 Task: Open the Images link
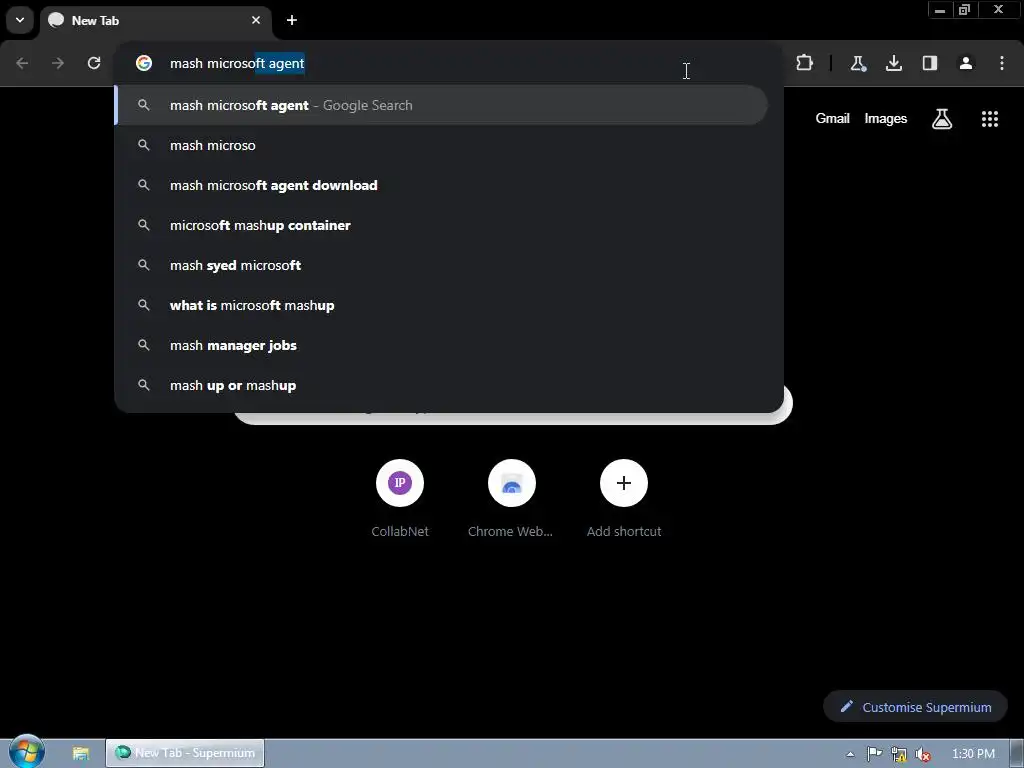click(x=886, y=118)
